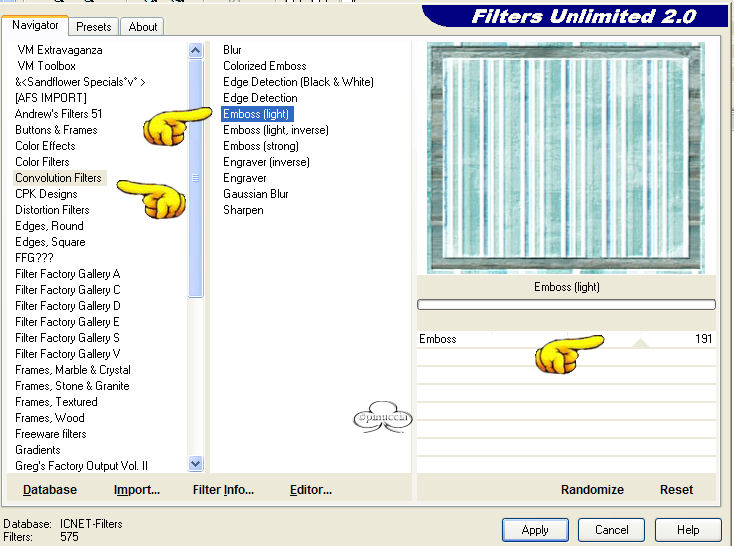734x546 pixels.
Task: Click the Database button
Action: pyautogui.click(x=50, y=490)
